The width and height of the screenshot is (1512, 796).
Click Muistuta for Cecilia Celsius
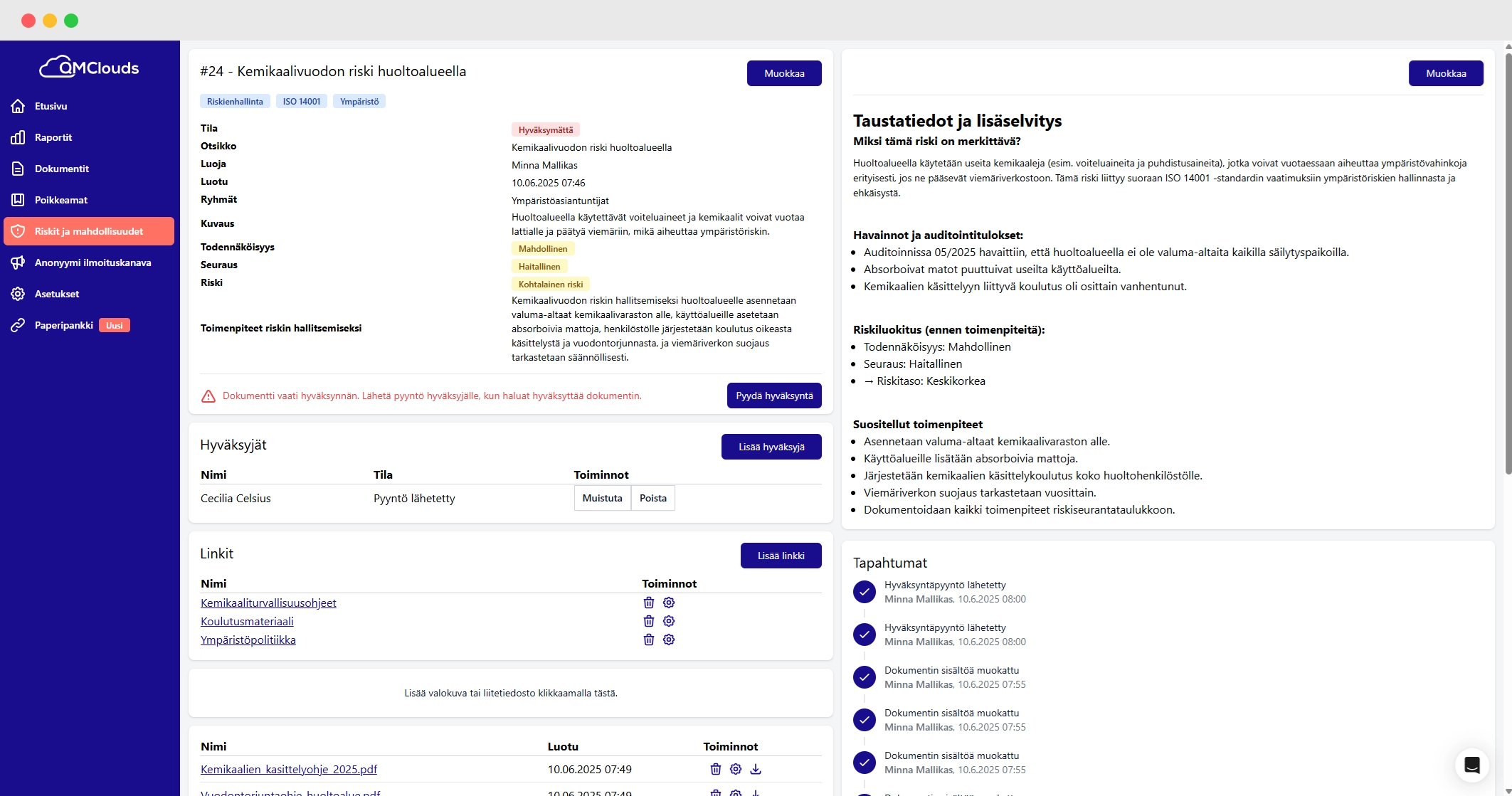603,498
